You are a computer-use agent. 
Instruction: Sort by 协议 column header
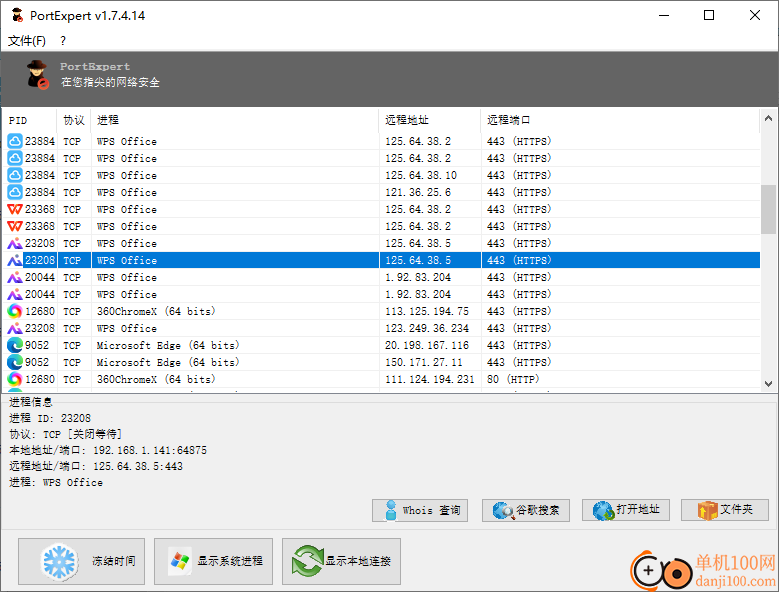[x=74, y=120]
